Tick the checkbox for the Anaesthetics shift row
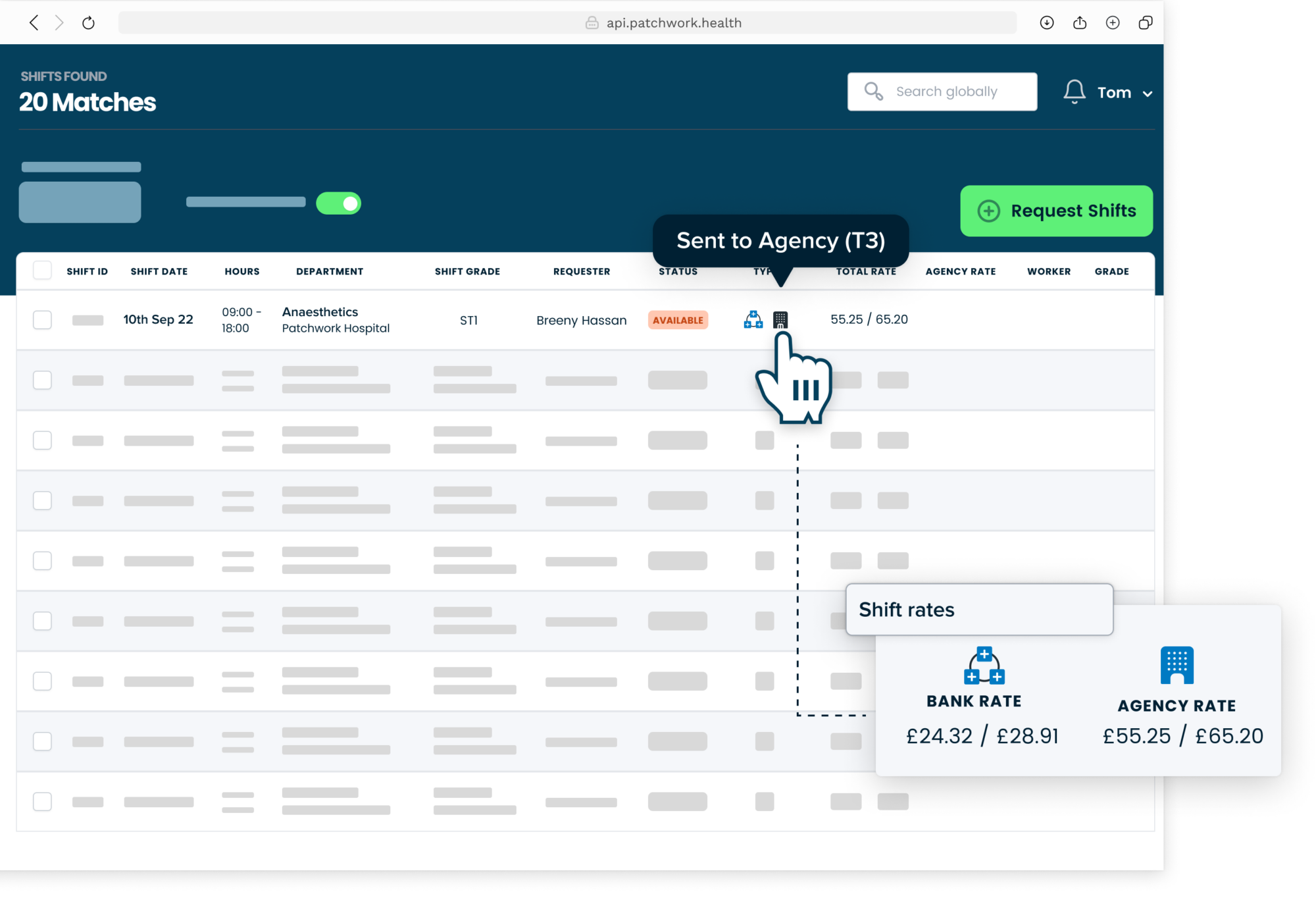 pyautogui.click(x=42, y=320)
